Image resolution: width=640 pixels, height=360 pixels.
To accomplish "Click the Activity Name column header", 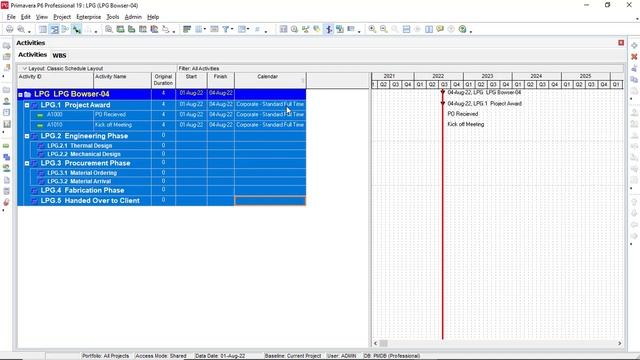I will click(122, 80).
